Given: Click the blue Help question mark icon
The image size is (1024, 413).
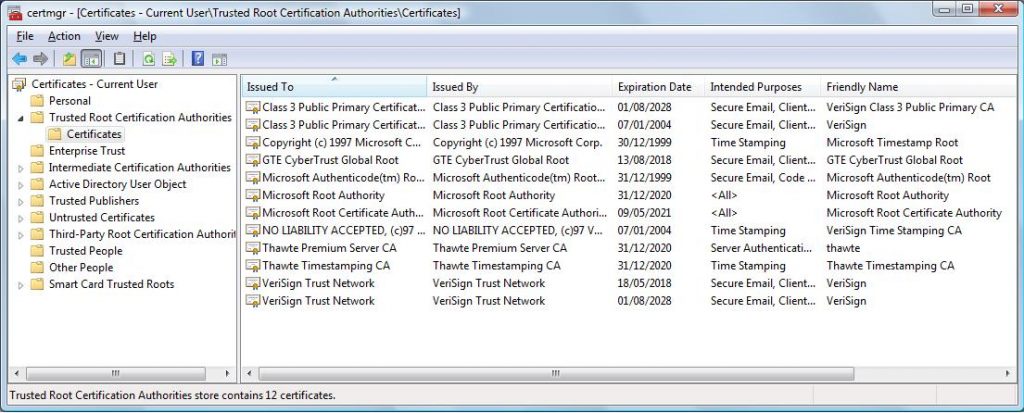Looking at the screenshot, I should coord(198,59).
